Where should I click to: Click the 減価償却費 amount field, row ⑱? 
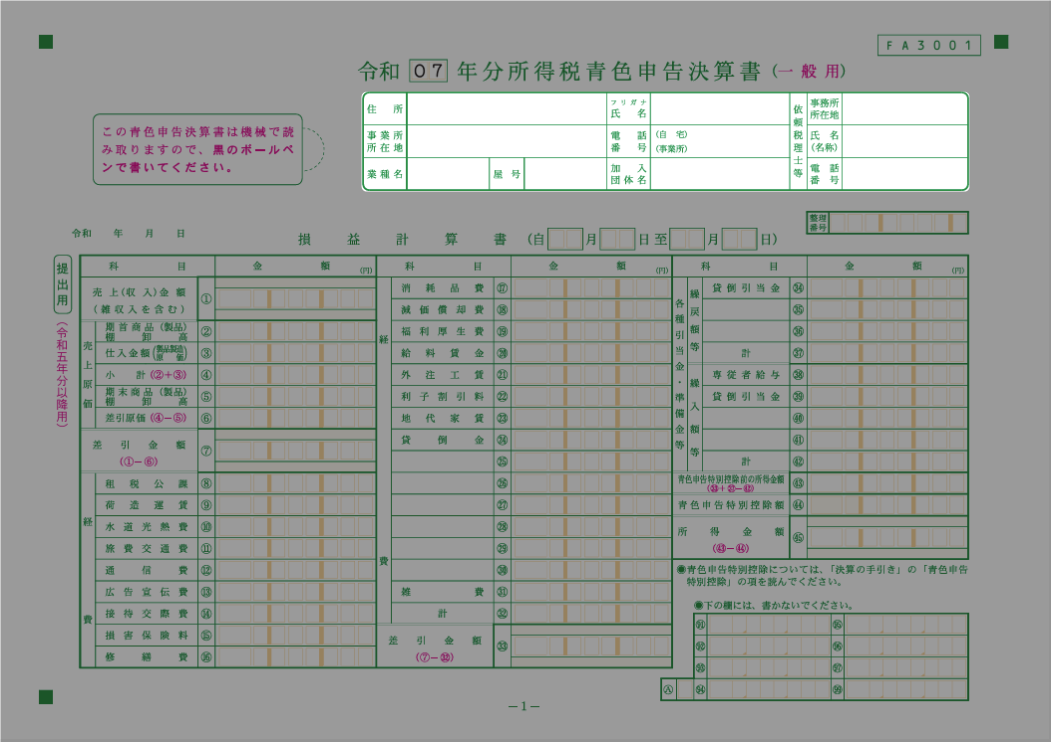[593, 310]
